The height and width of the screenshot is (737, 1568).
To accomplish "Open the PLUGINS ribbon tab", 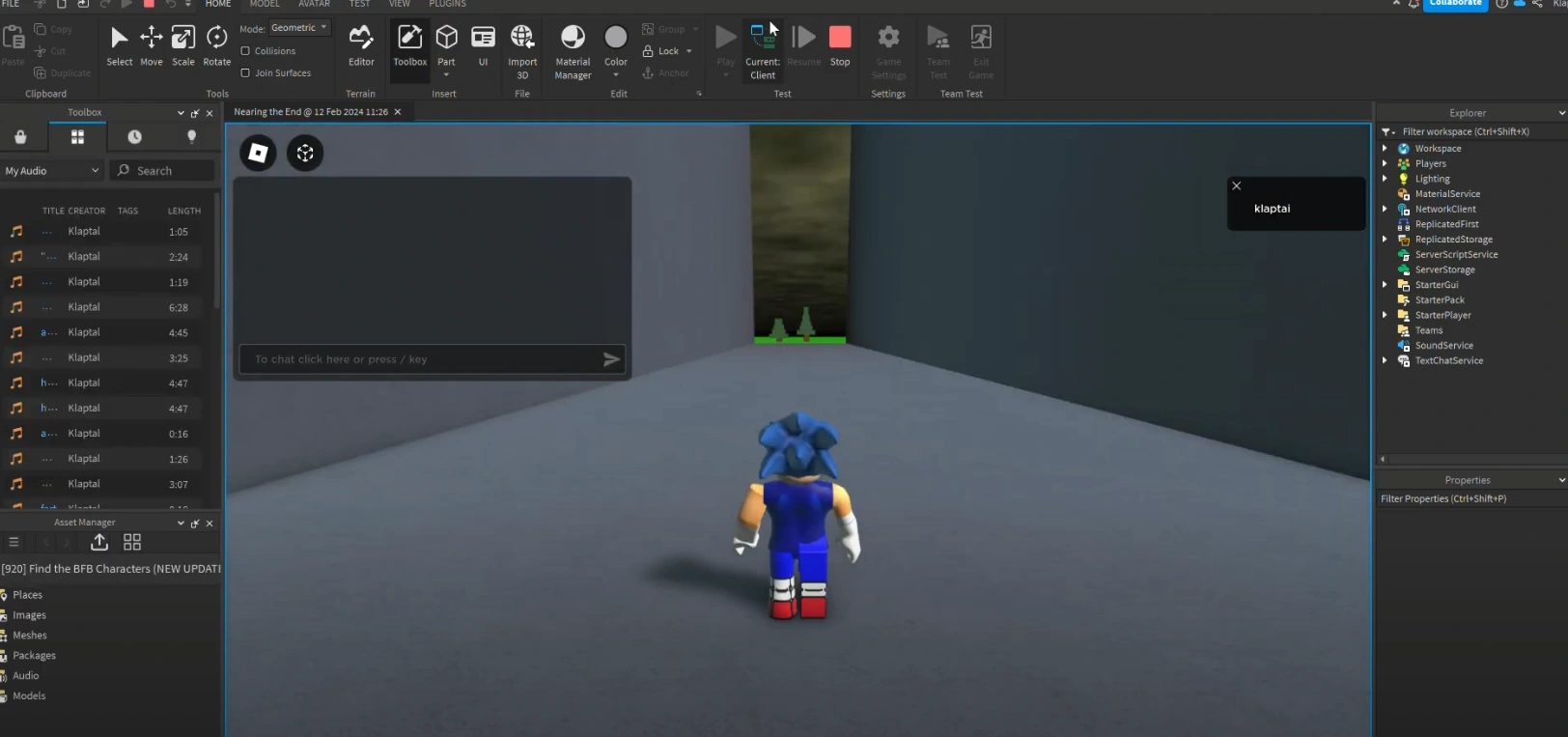I will point(447,4).
